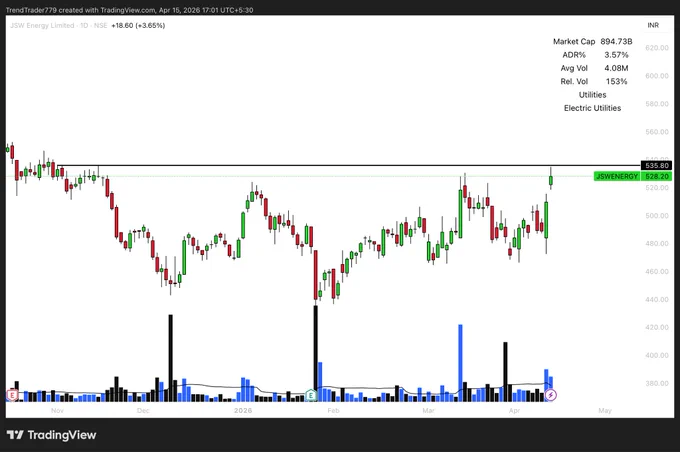680x452 pixels.
Task: Click the 528.20 current price label
Action: [657, 176]
